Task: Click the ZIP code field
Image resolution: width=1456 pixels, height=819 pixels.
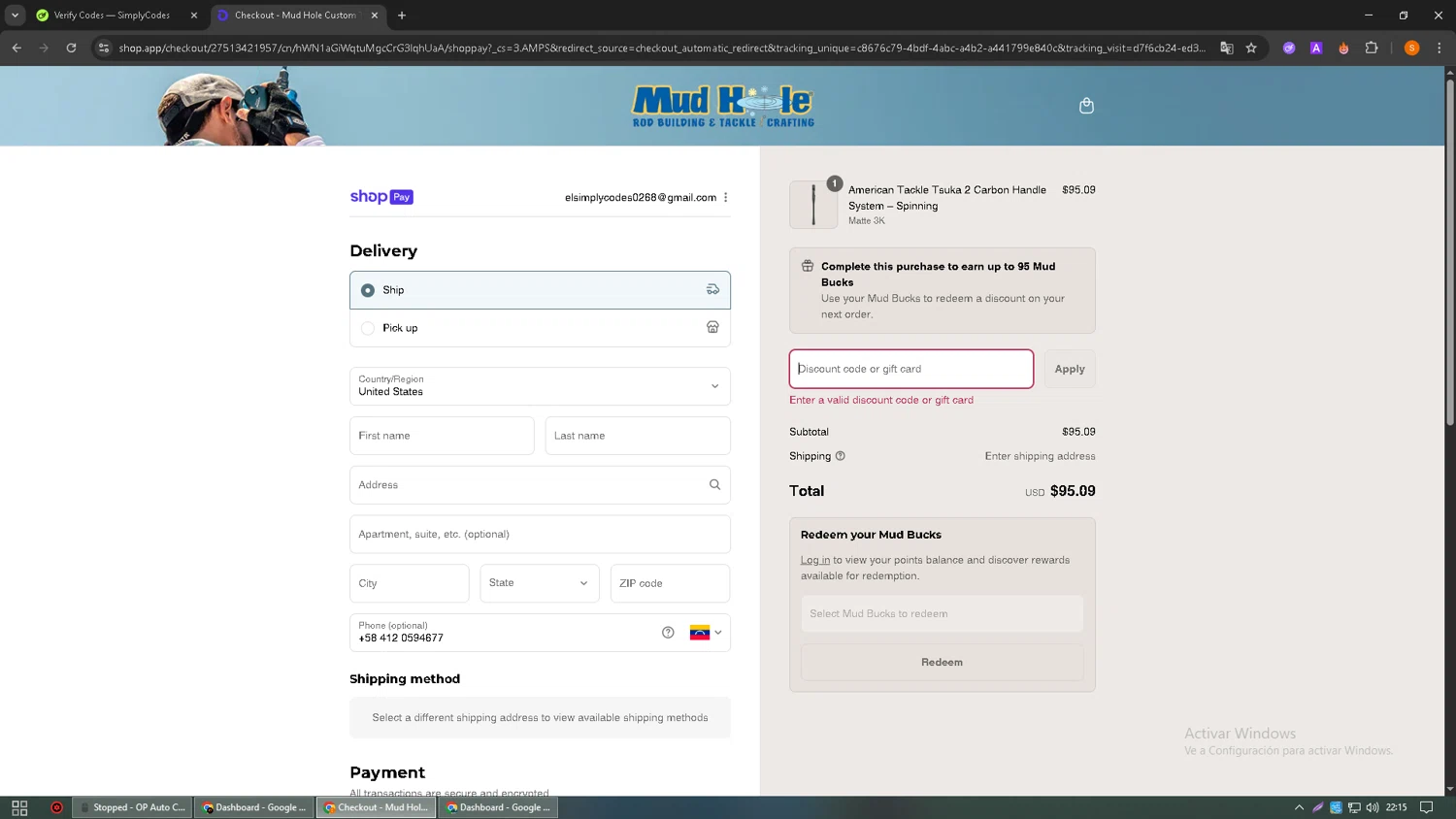Action: (670, 583)
